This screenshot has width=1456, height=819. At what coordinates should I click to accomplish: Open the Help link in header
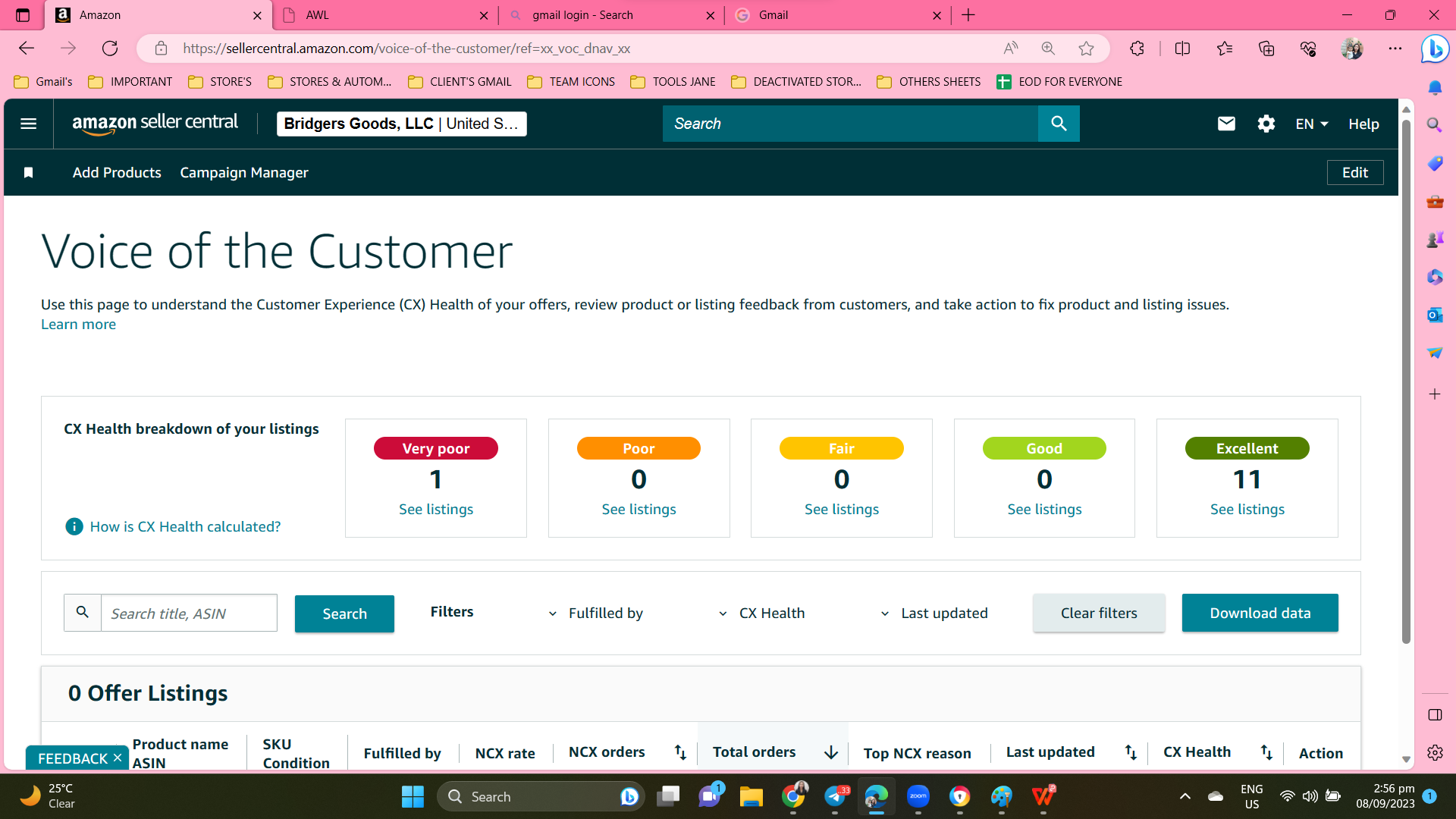coord(1363,124)
